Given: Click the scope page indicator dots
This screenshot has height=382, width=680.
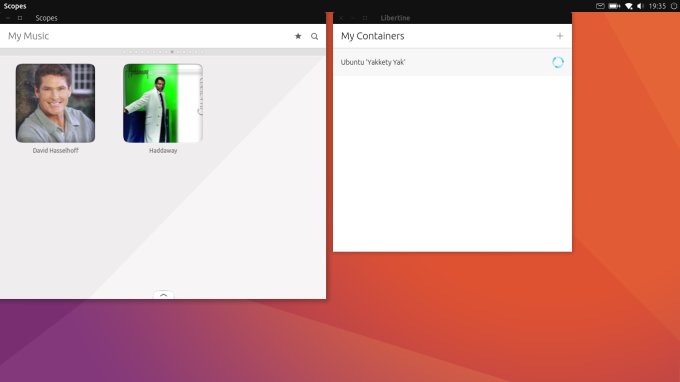Looking at the screenshot, I should [163, 52].
